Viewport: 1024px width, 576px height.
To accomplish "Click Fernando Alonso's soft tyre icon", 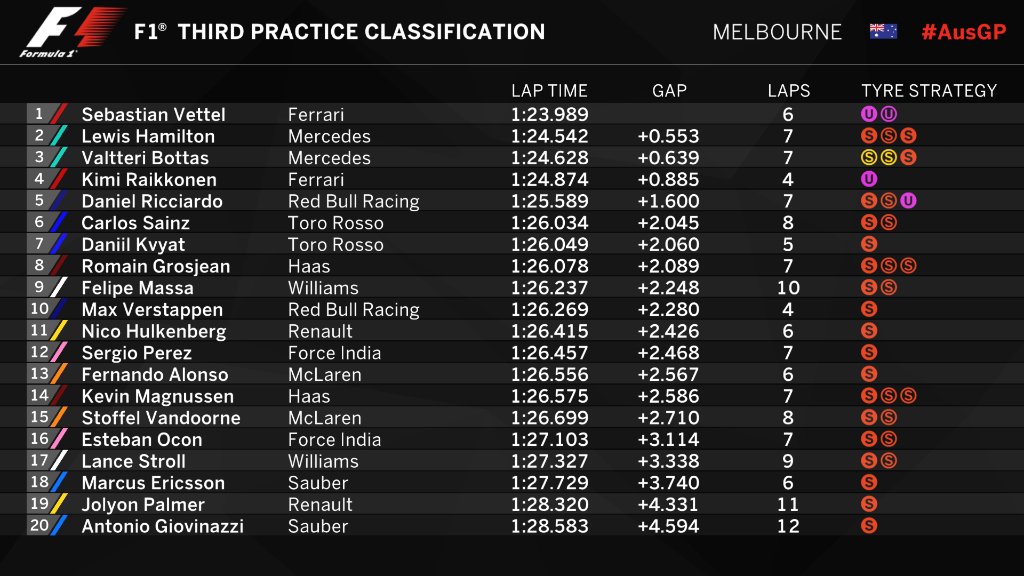I will 869,374.
